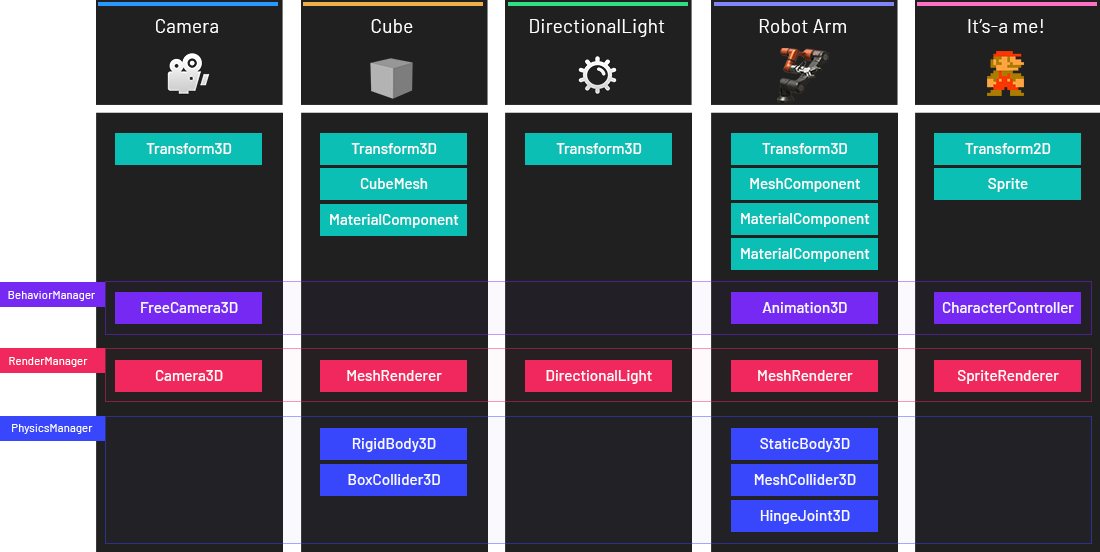Select the Robot Arm entity icon
Screen dimensions: 1100x552
tap(803, 75)
